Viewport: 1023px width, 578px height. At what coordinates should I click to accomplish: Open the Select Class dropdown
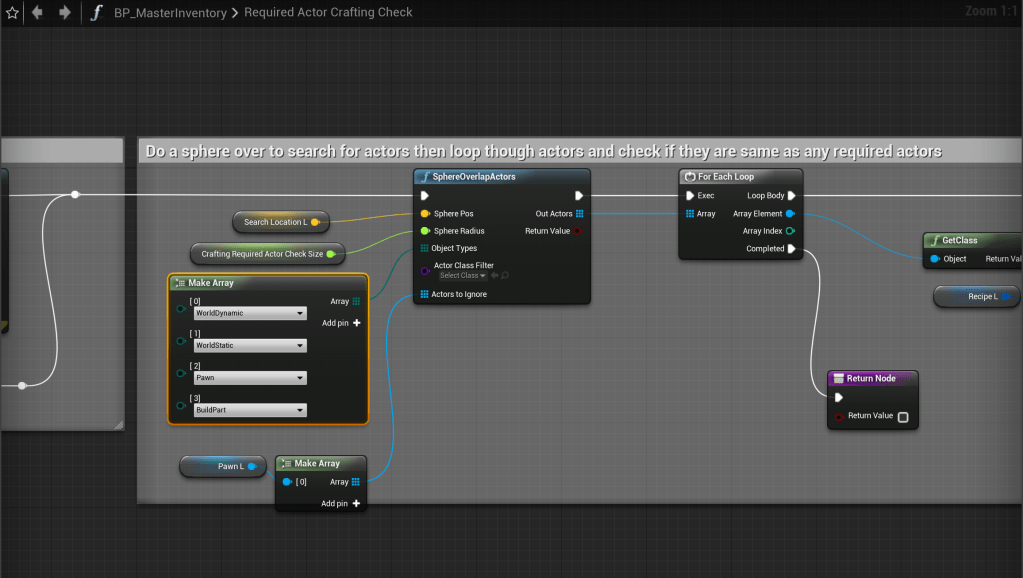point(462,275)
